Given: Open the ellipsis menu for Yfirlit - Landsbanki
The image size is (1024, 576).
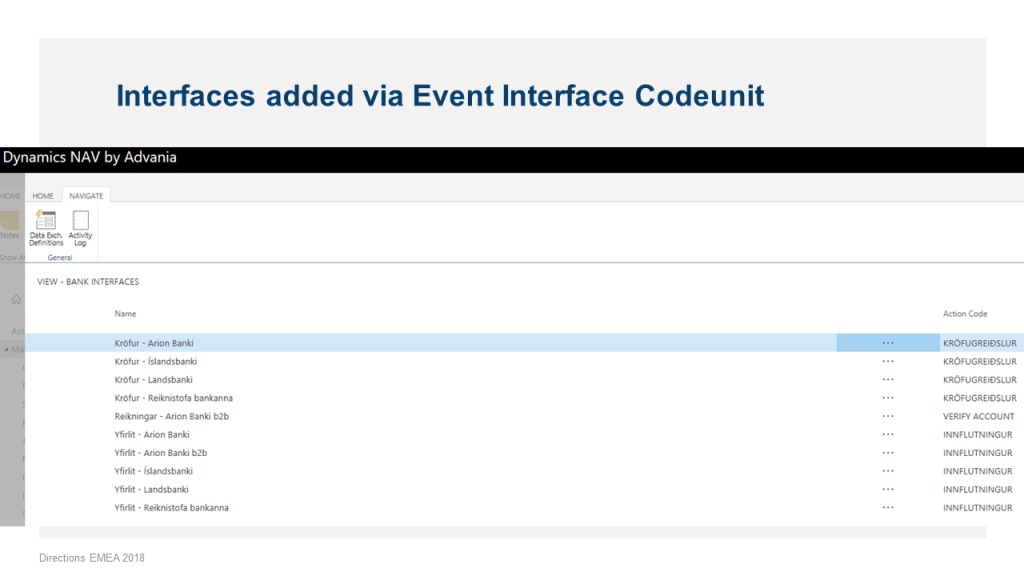Looking at the screenshot, I should 888,489.
